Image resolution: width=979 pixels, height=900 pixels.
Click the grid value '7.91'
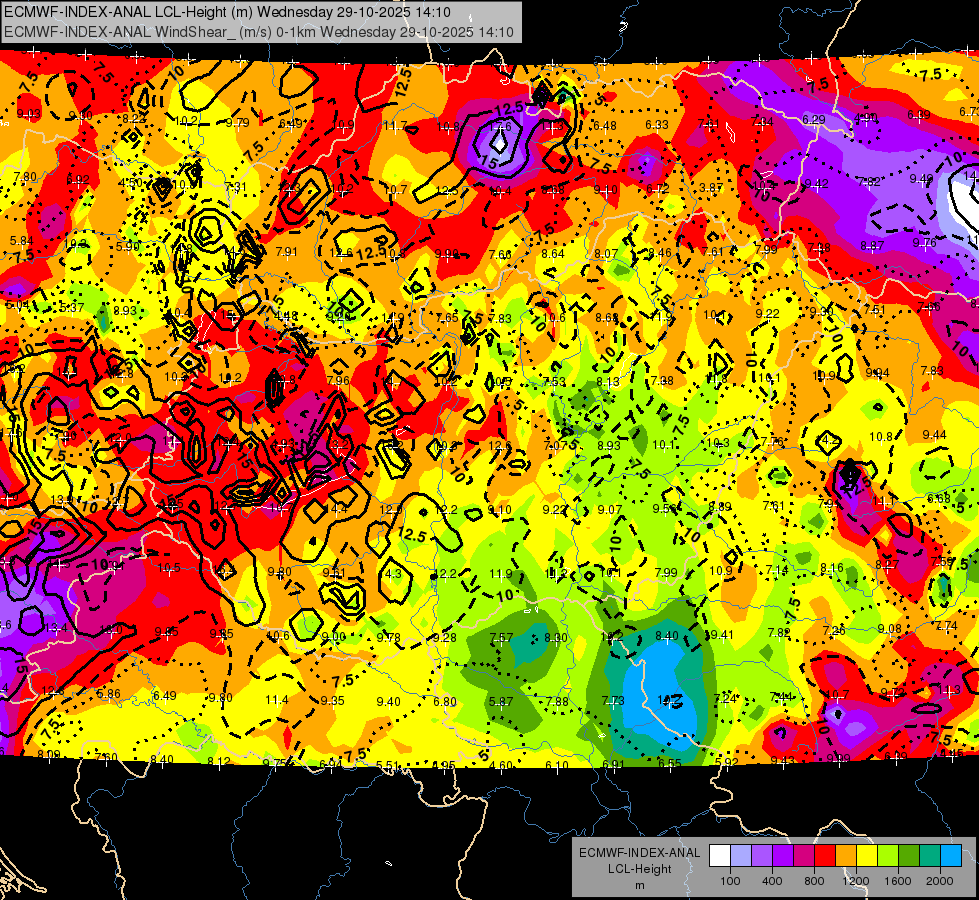(287, 252)
